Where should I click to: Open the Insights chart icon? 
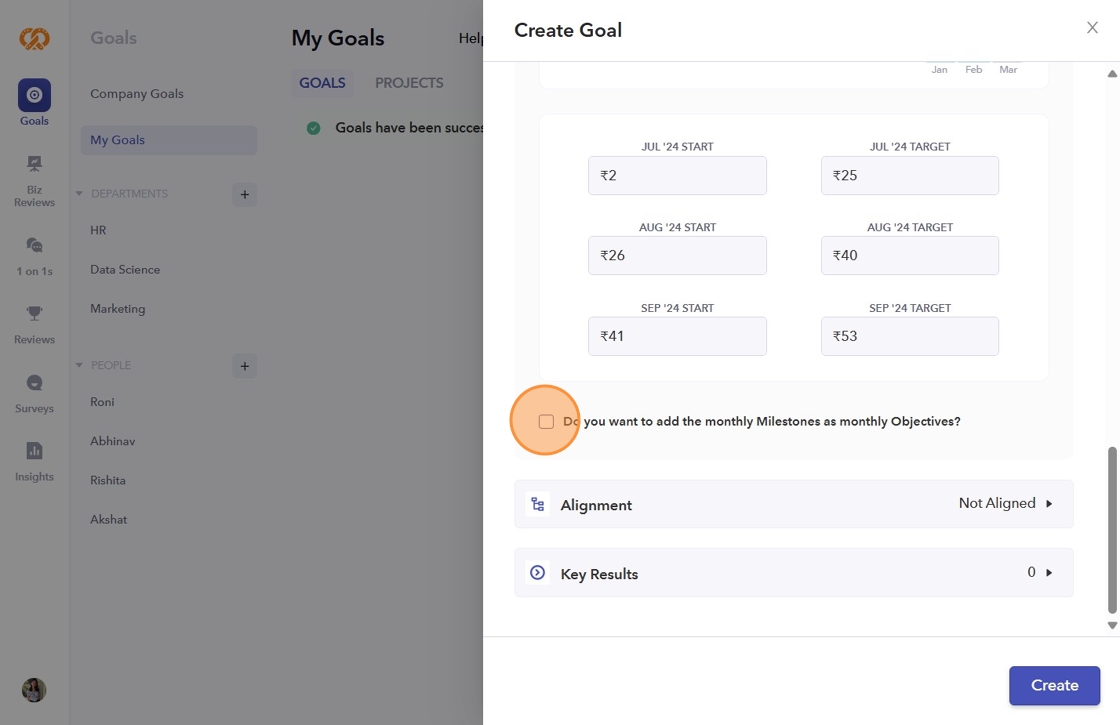point(34,451)
